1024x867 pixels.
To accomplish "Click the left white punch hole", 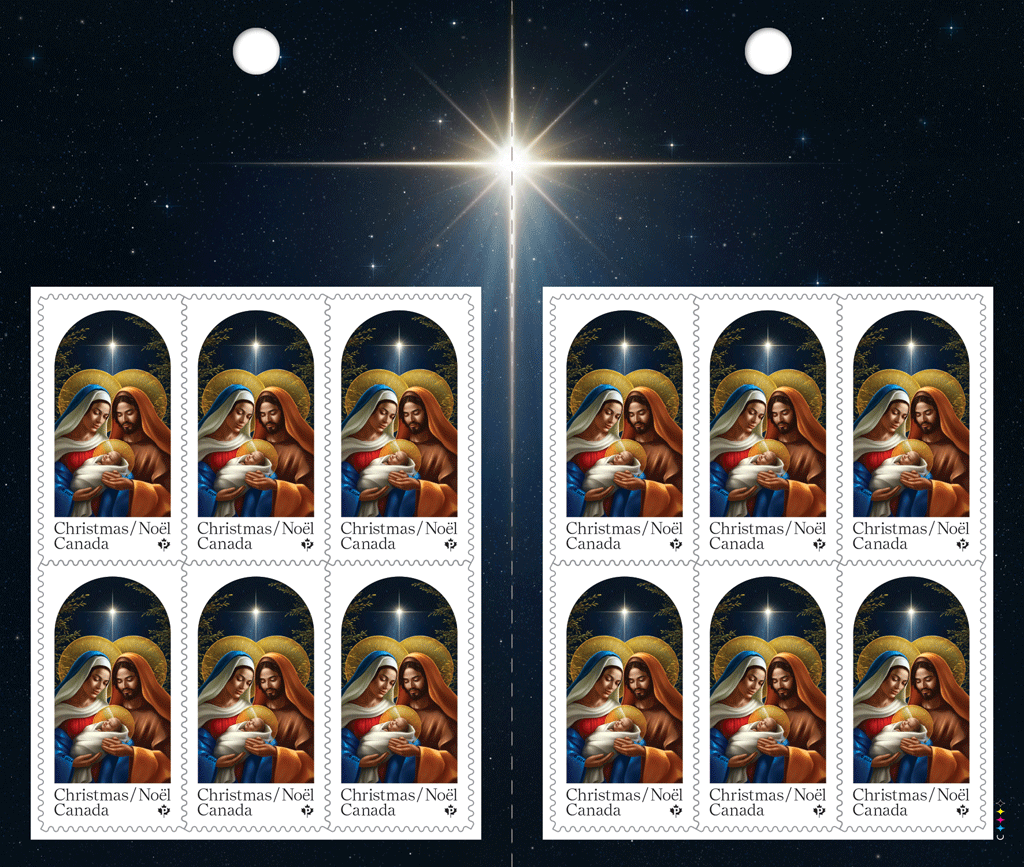I will click(257, 51).
